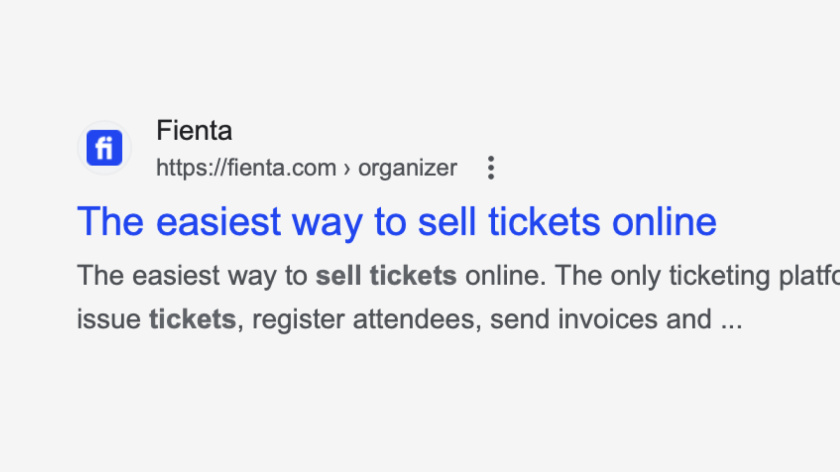Click the trailing ellipsis in snippet
This screenshot has width=840, height=472.
pos(730,322)
